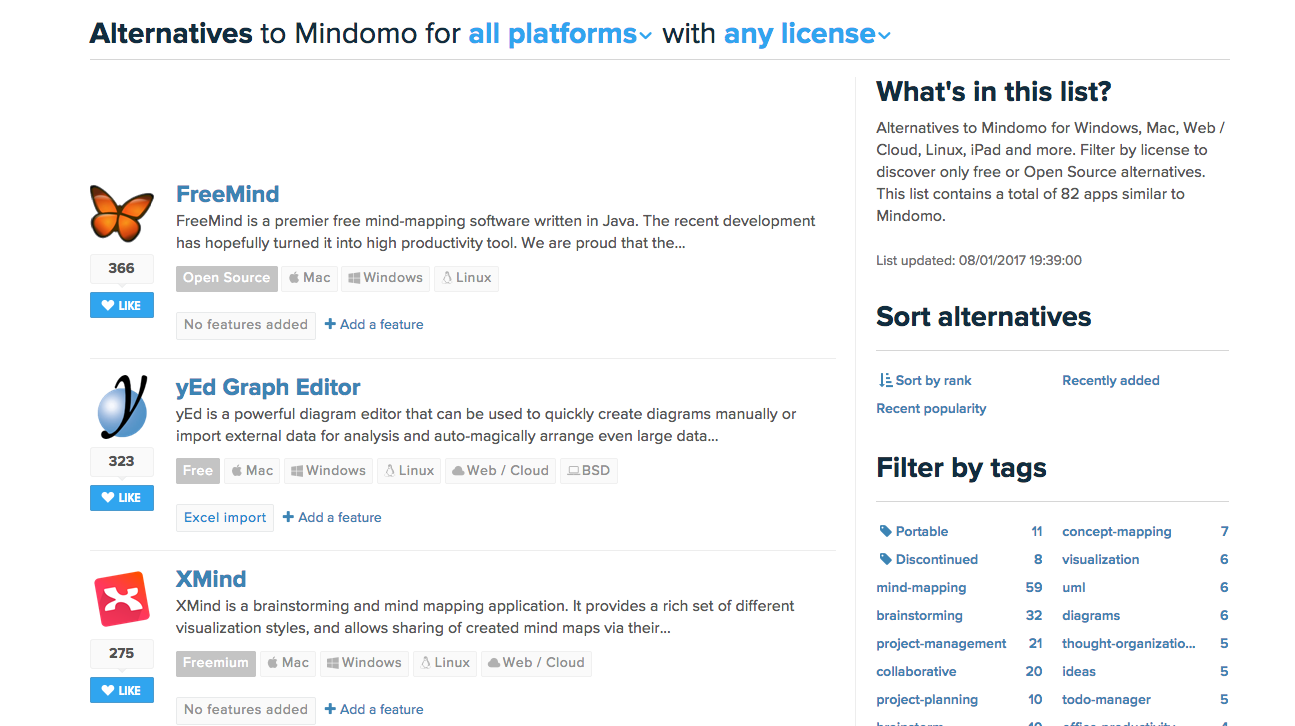Sort by Recently added

click(1110, 381)
